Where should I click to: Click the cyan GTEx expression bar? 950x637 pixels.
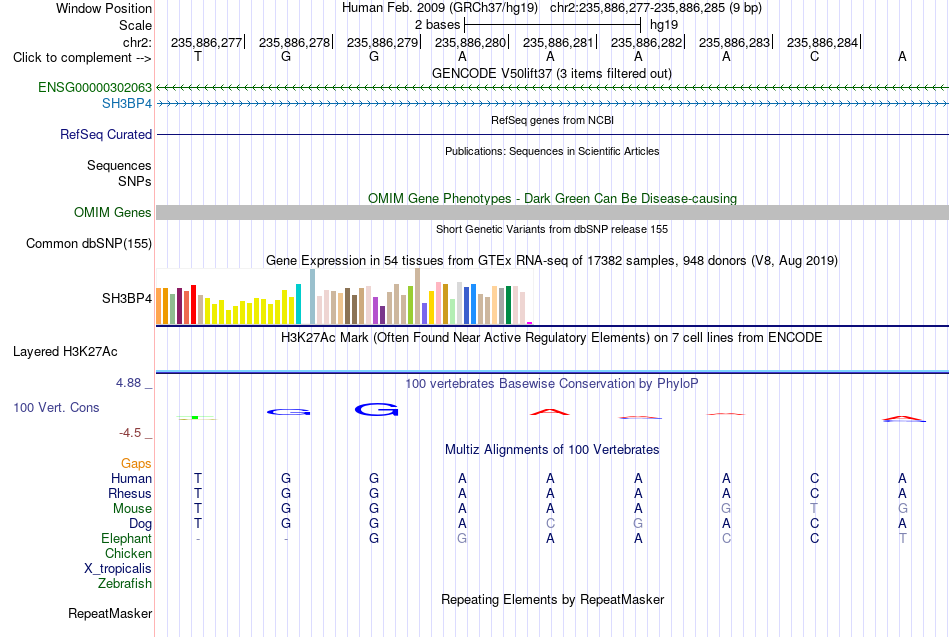[298, 304]
